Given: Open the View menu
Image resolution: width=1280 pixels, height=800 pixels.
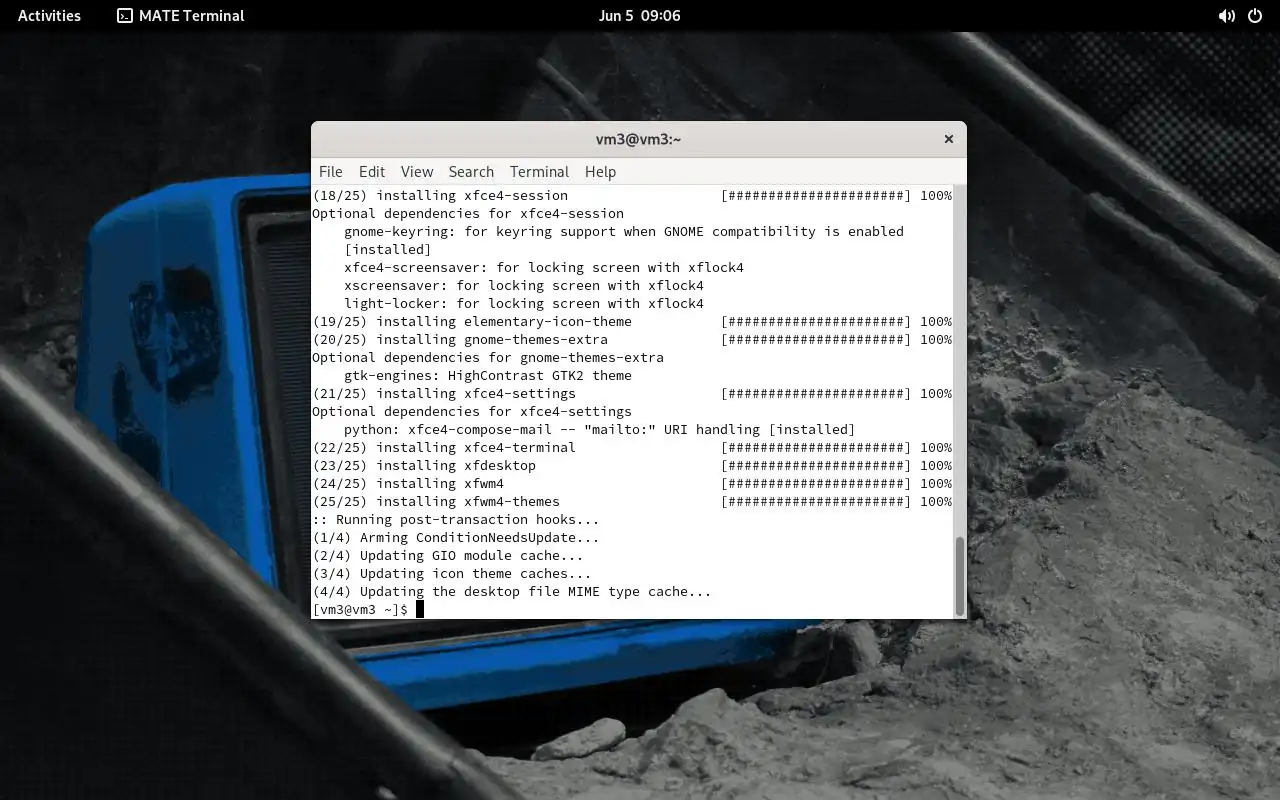Looking at the screenshot, I should [417, 172].
